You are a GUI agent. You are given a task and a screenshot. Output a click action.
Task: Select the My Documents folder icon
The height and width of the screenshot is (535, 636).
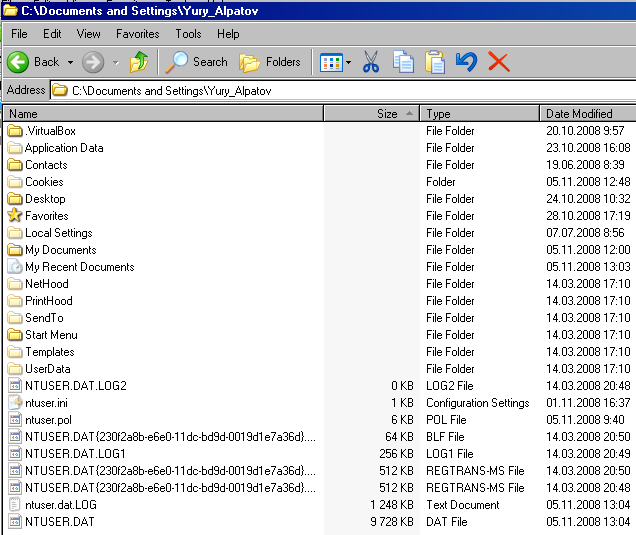point(15,249)
